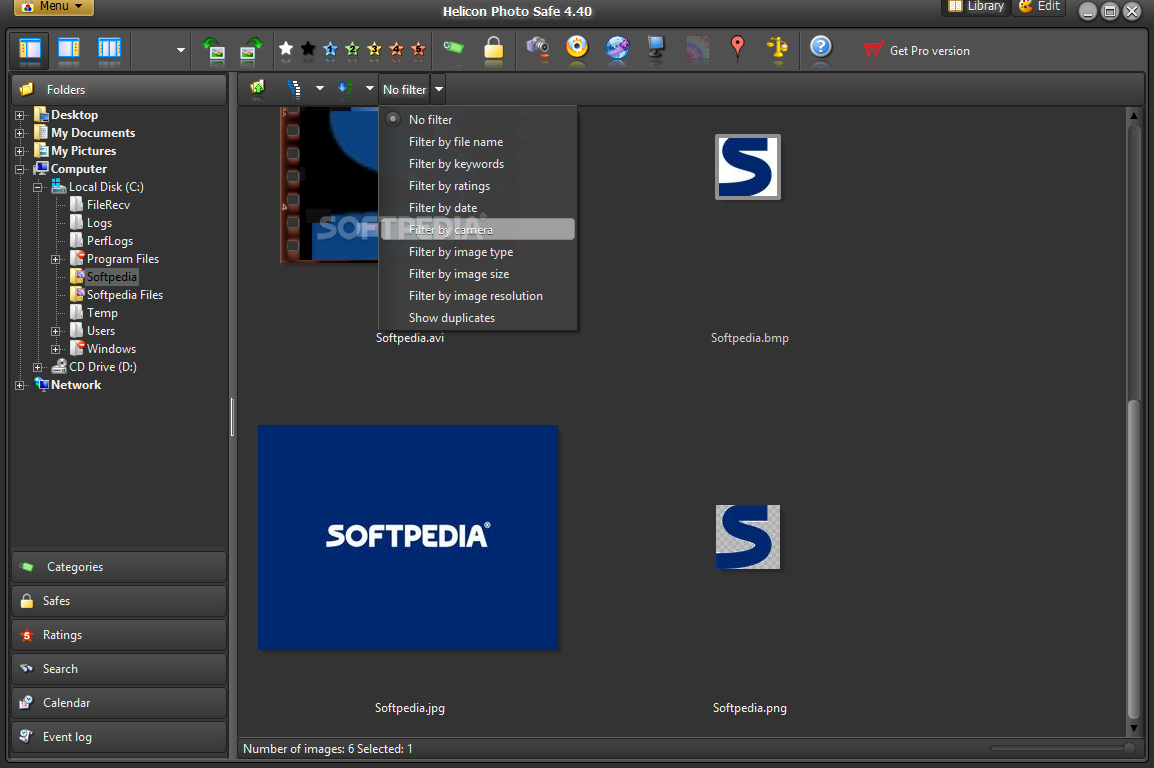This screenshot has width=1154, height=768.
Task: Rotate image left with green arrow icon
Action: [x=213, y=49]
